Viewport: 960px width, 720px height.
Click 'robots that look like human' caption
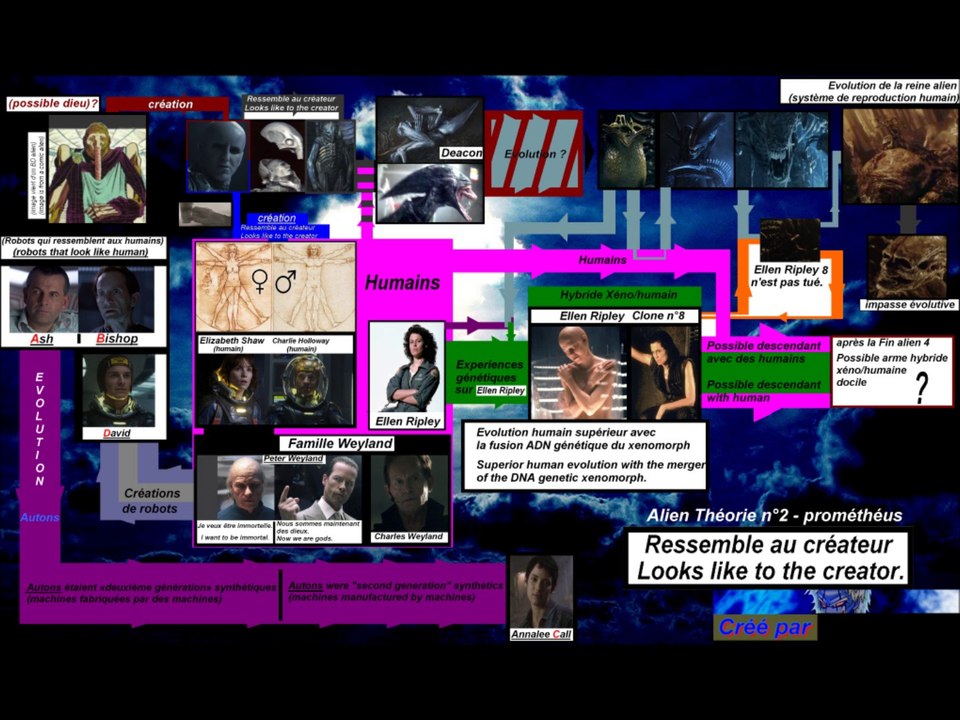[81, 252]
